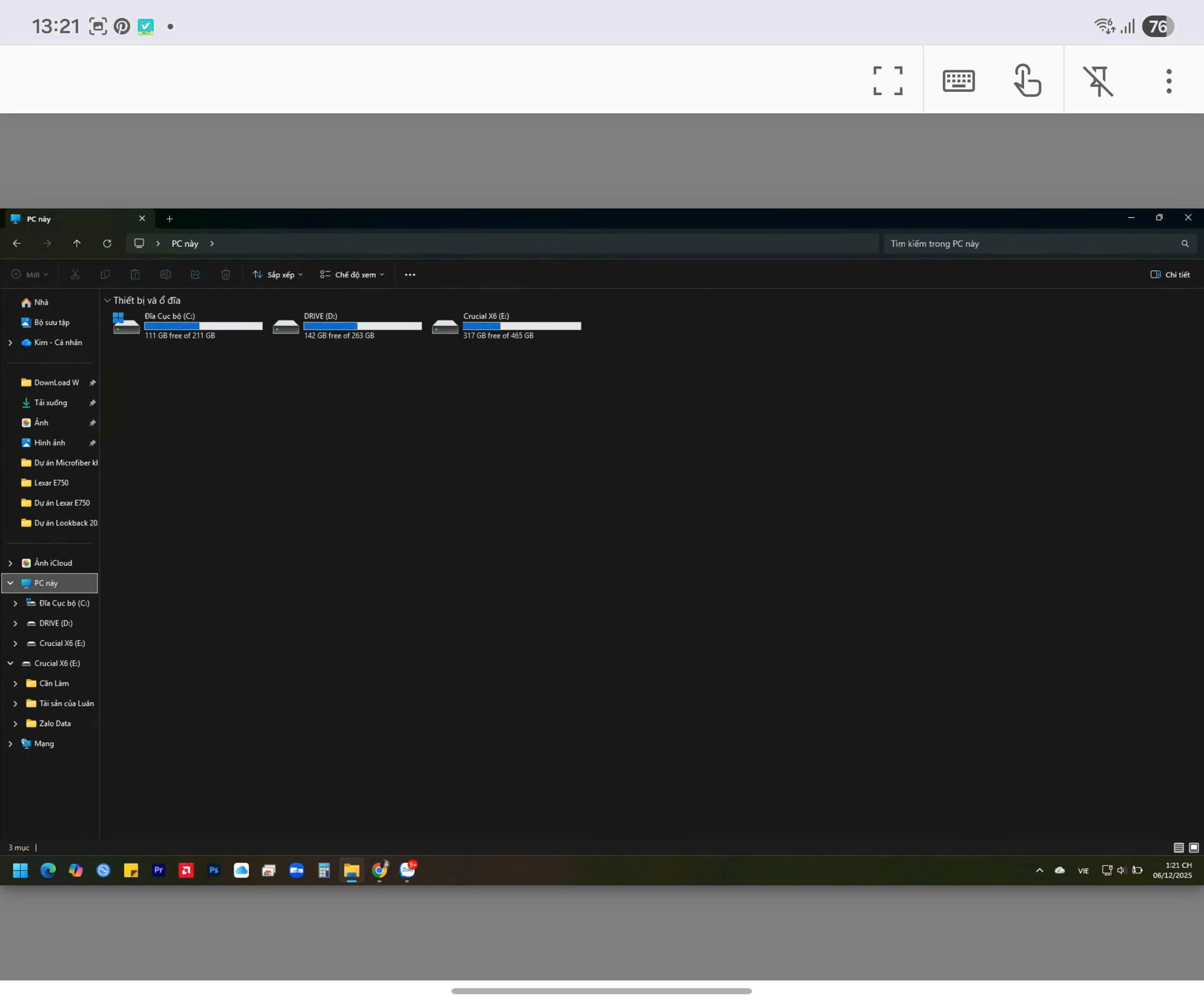The height and width of the screenshot is (1002, 1204).
Task: Expand the Cần Làm folder node
Action: tap(15, 683)
